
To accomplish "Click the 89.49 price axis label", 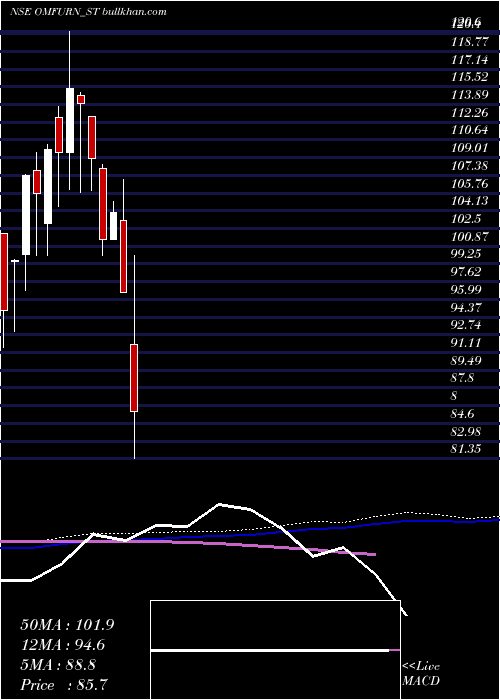I will tap(466, 360).
